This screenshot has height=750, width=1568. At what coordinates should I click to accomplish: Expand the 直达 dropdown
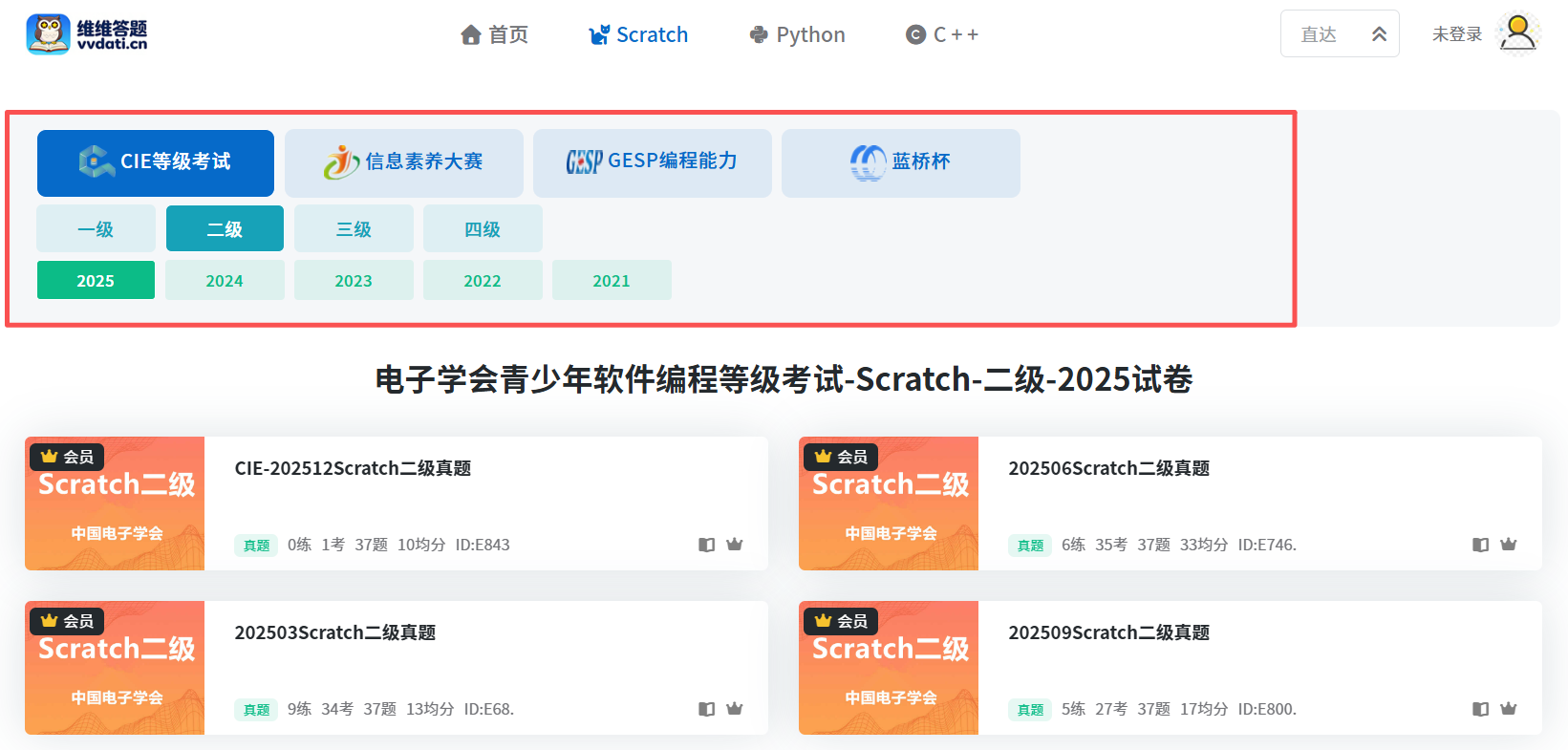point(1339,34)
